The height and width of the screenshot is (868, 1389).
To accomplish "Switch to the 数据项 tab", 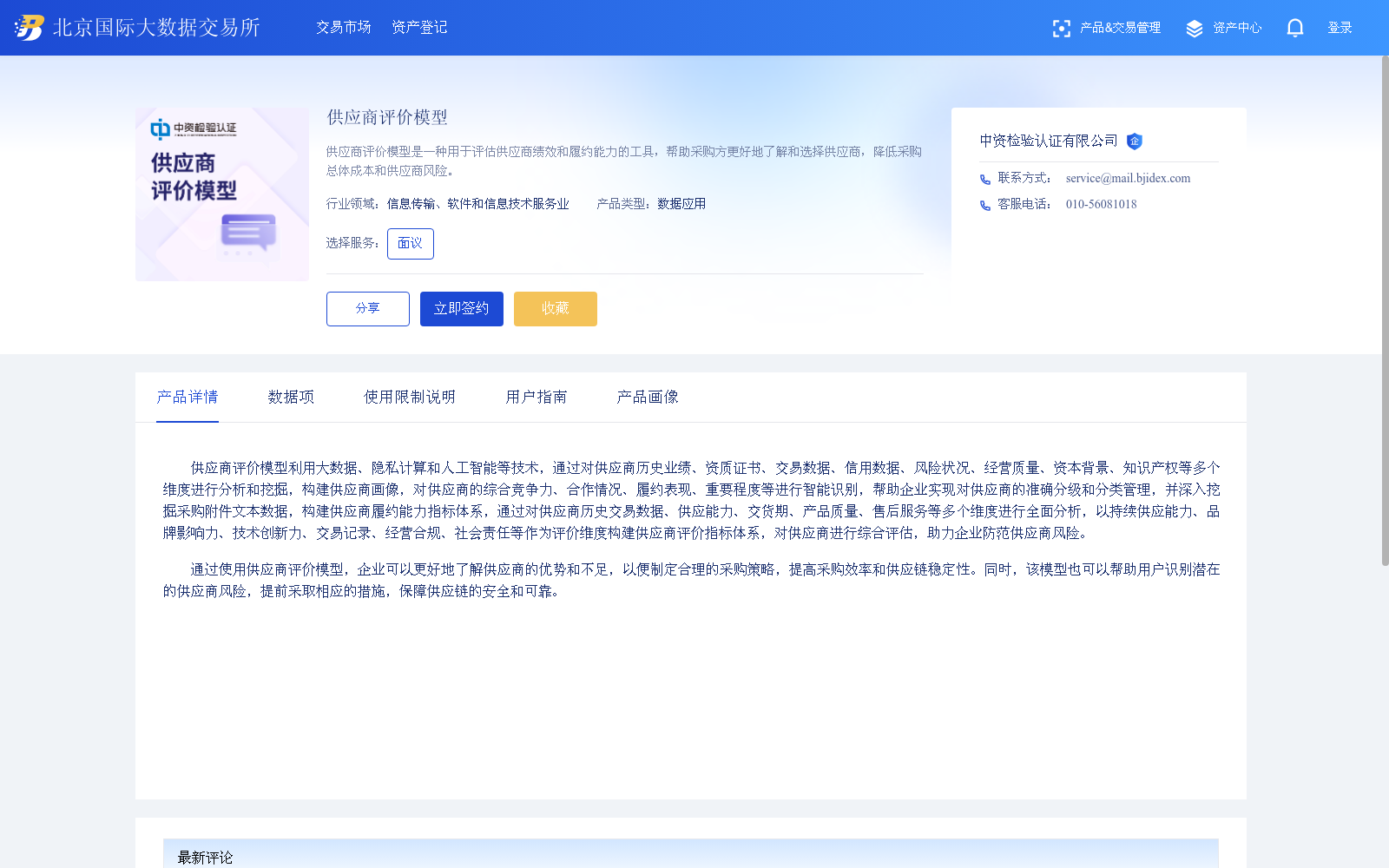I will point(291,397).
